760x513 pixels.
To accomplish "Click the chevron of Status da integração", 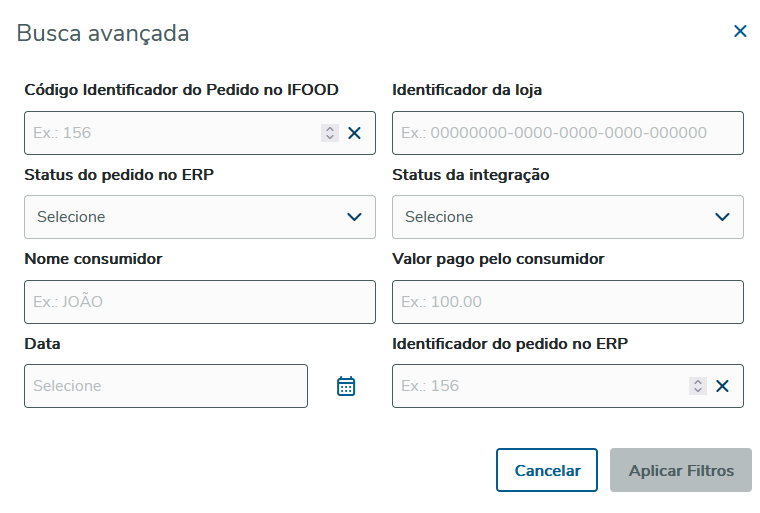I will click(x=722, y=217).
